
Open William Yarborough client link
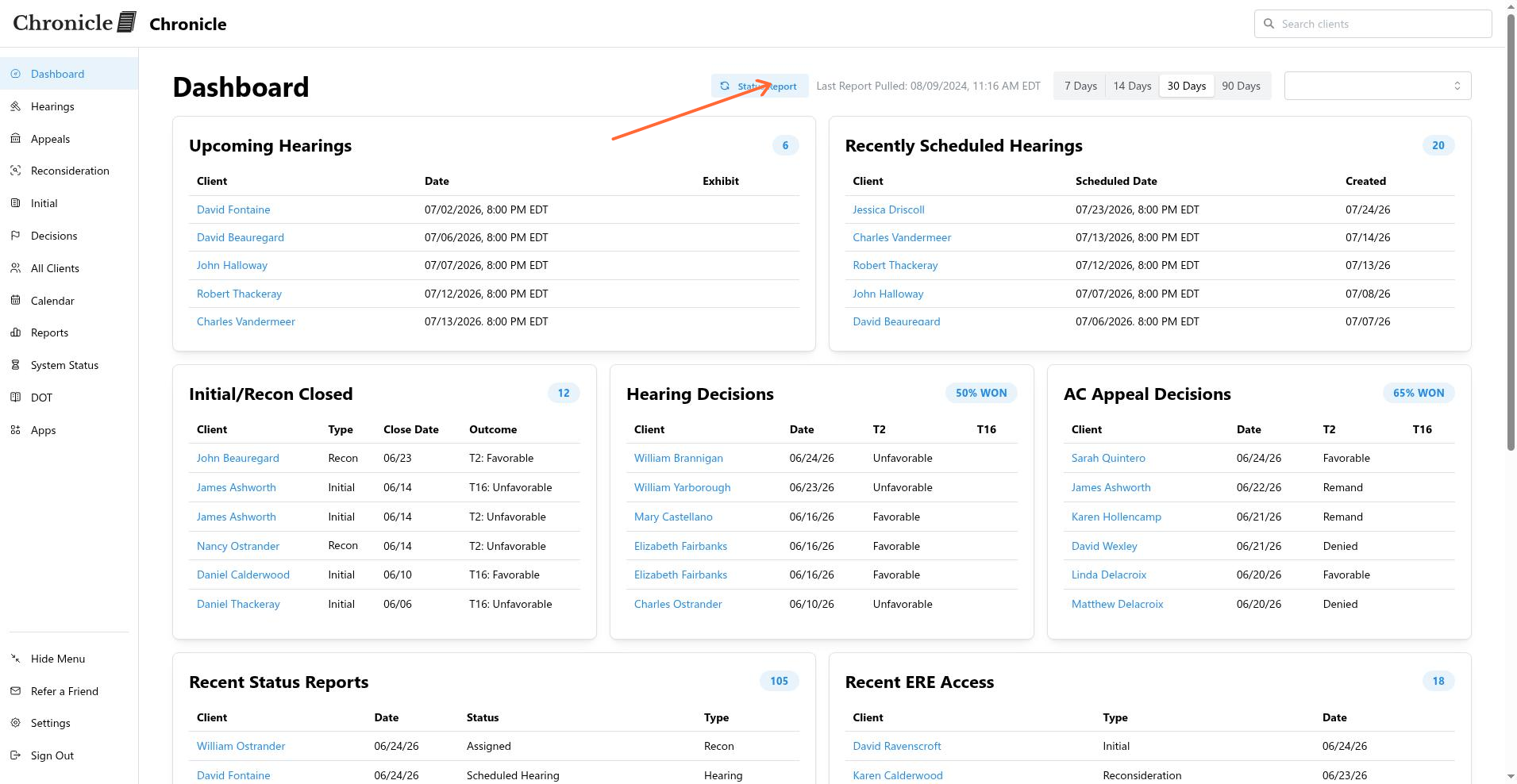tap(682, 487)
